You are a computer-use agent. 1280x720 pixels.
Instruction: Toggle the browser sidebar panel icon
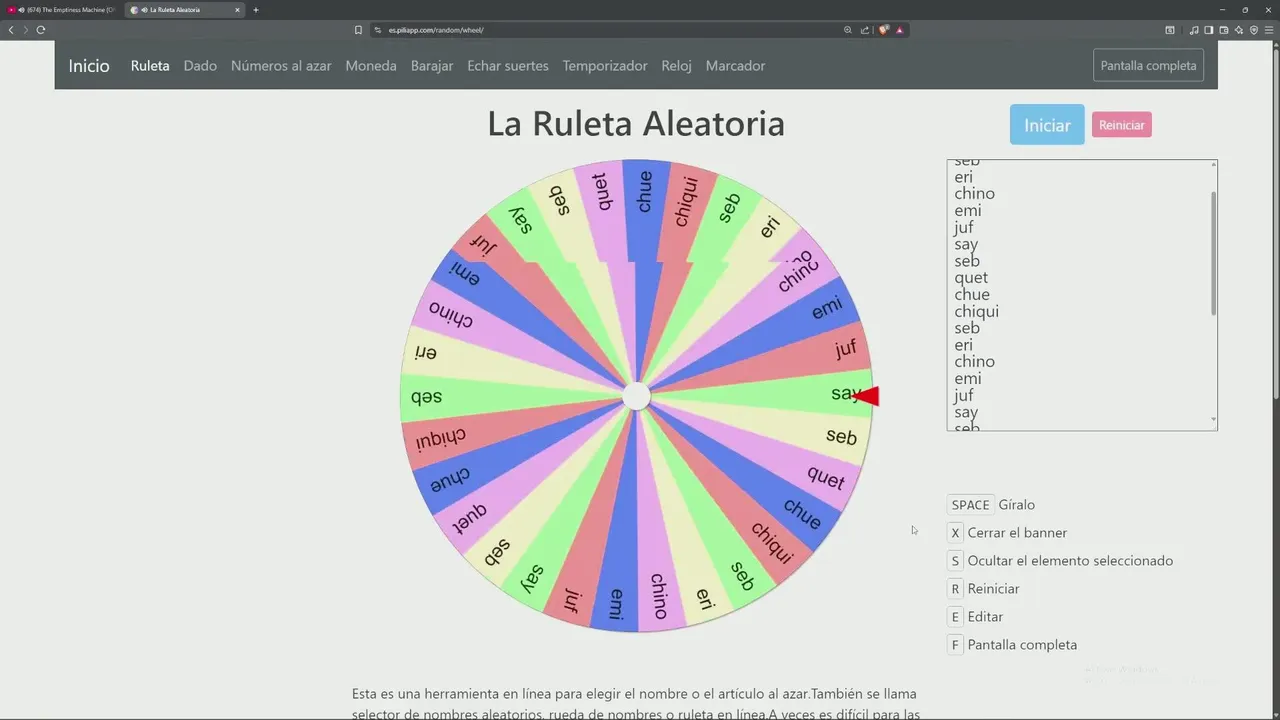pos(1209,30)
